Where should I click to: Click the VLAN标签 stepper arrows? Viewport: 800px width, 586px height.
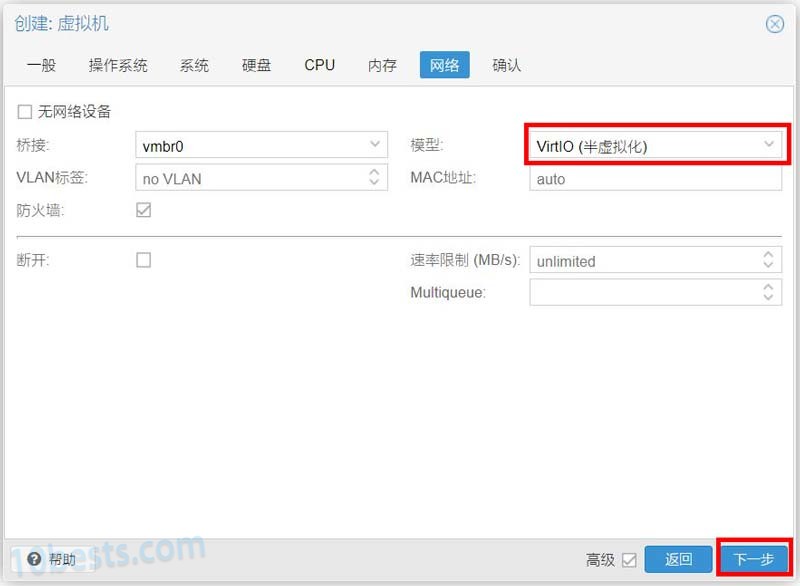pyautogui.click(x=374, y=177)
